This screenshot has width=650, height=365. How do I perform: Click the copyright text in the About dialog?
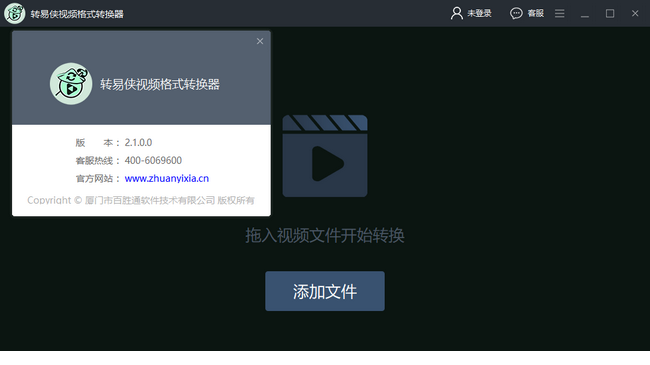pyautogui.click(x=141, y=200)
